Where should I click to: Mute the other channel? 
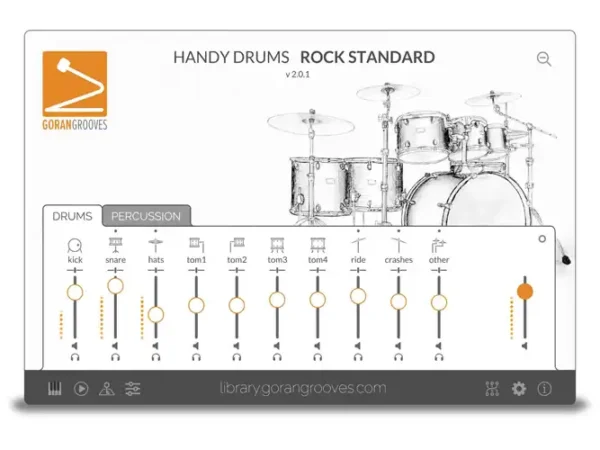click(x=439, y=346)
